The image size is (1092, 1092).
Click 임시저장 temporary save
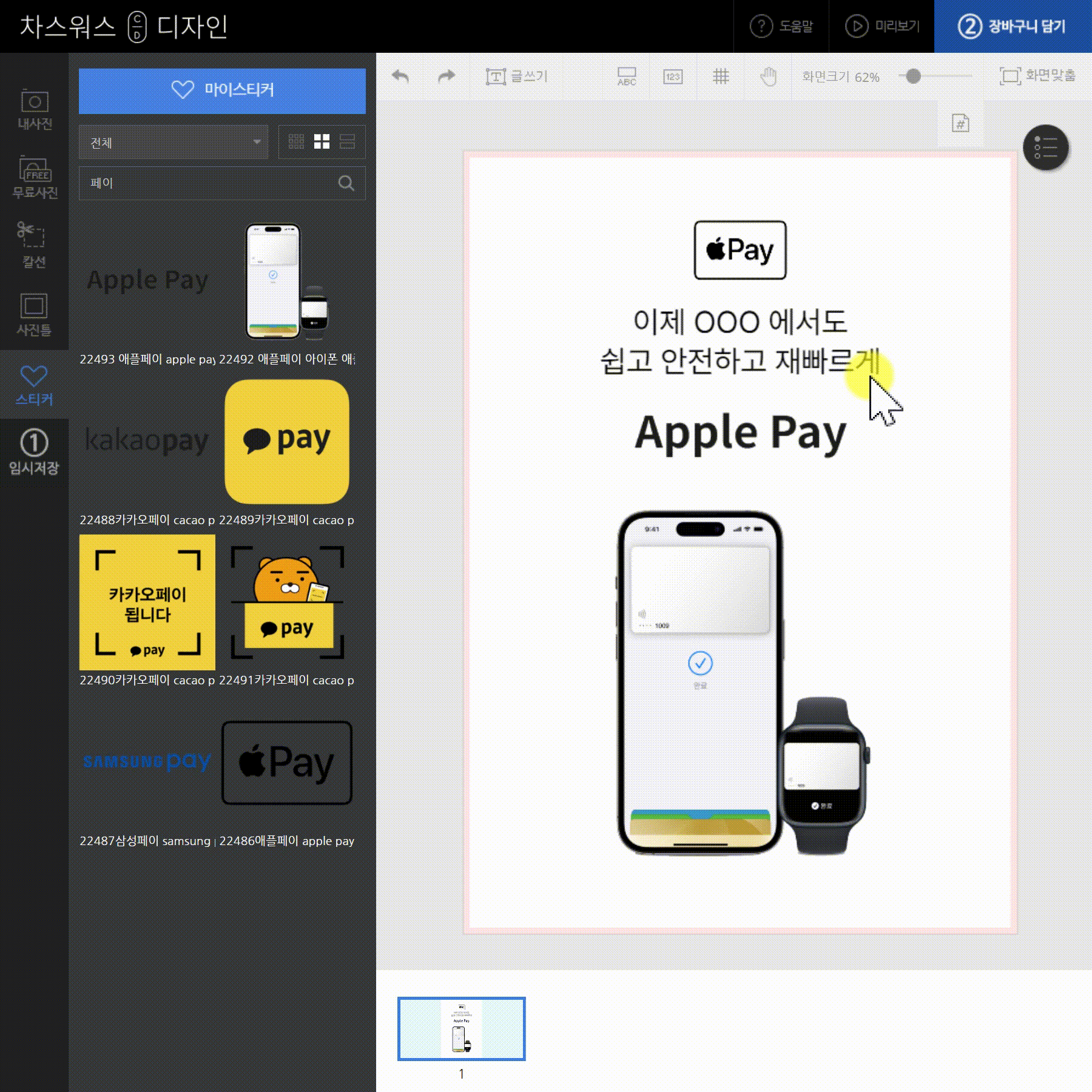pos(35,453)
